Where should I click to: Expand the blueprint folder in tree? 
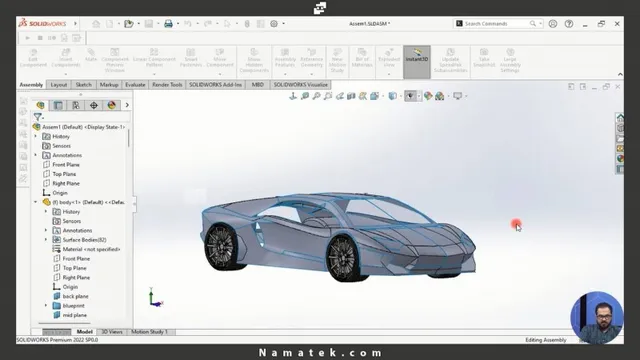click(46, 305)
